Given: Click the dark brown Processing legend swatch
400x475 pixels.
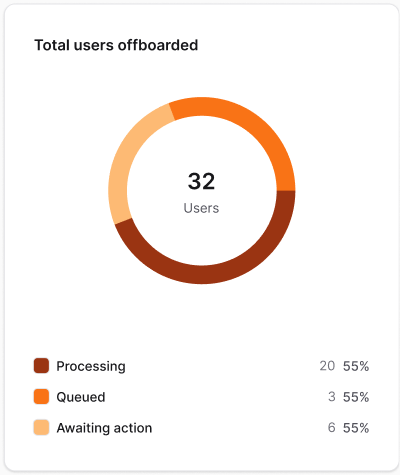Looking at the screenshot, I should 41,366.
